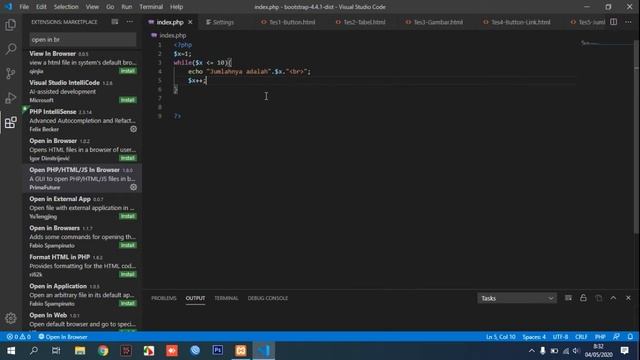Open the View menu
Viewport: 640px width, 360px height.
(92, 7)
